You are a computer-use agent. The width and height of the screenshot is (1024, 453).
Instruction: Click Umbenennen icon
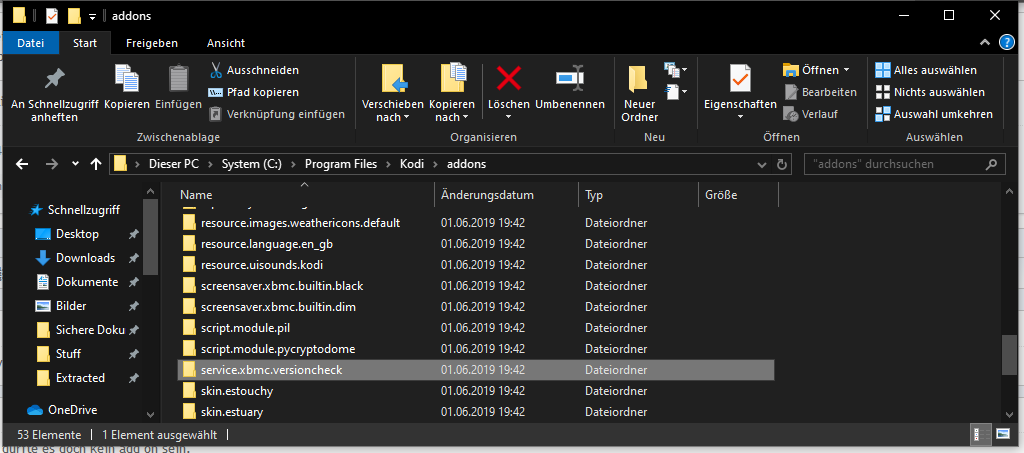569,78
